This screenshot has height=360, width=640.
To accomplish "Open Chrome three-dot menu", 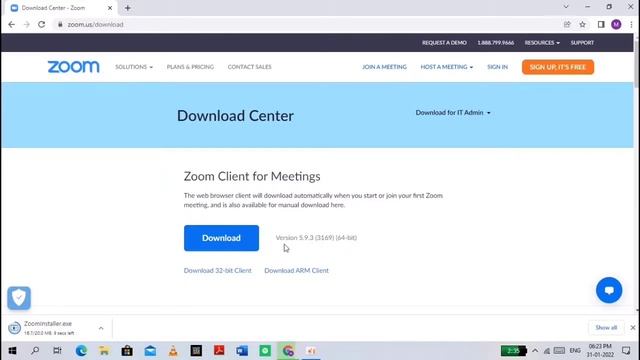I will 631,24.
